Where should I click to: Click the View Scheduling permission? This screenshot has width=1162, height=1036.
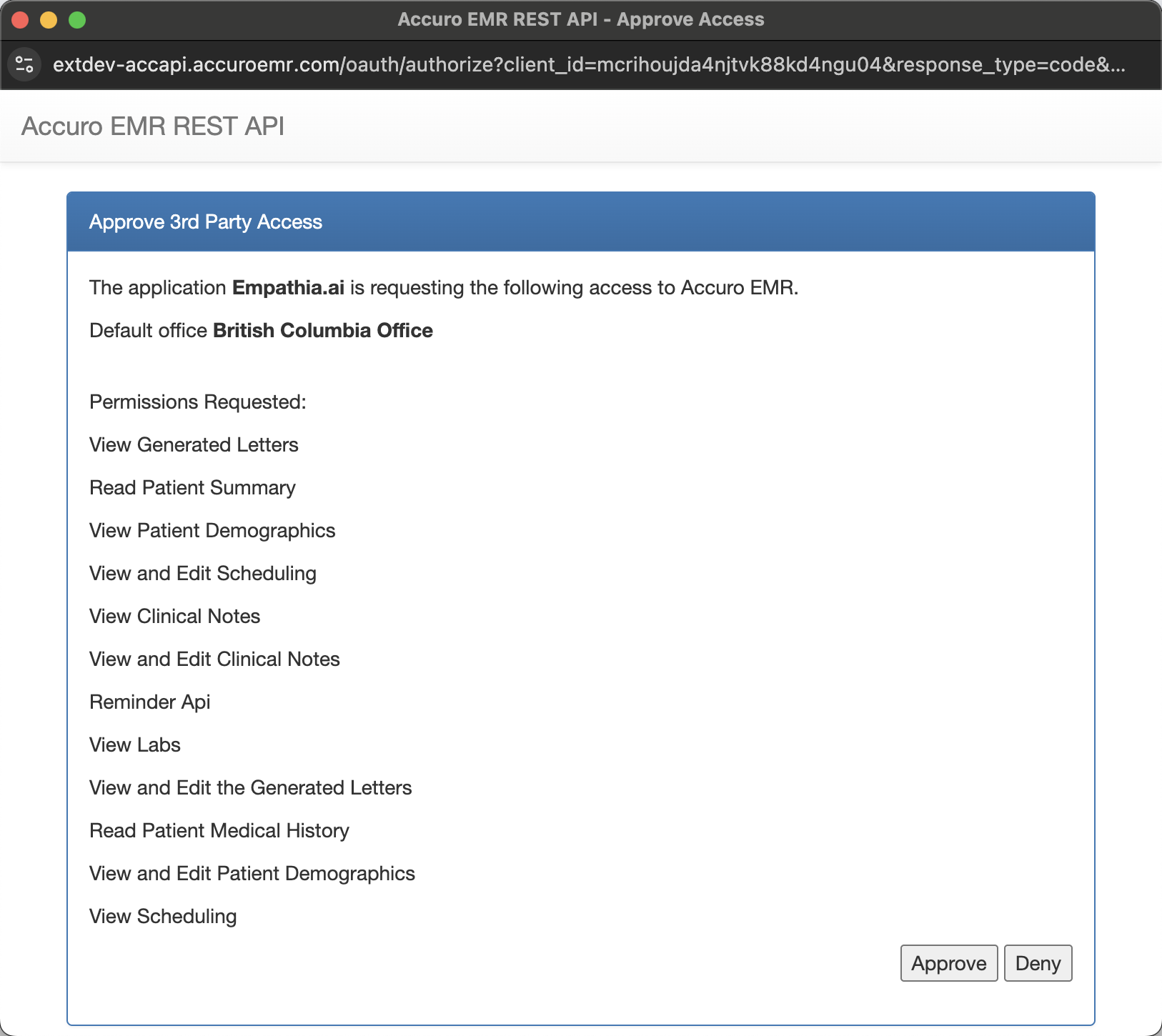(x=163, y=916)
